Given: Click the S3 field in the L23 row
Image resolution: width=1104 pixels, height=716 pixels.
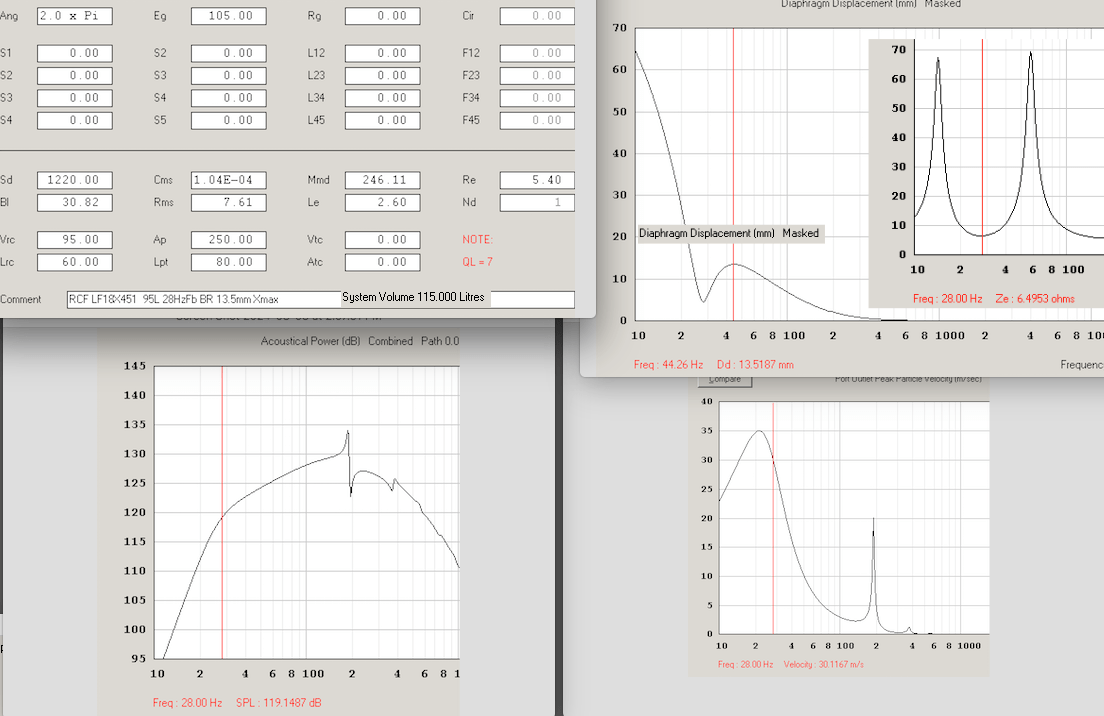Looking at the screenshot, I should click(229, 75).
